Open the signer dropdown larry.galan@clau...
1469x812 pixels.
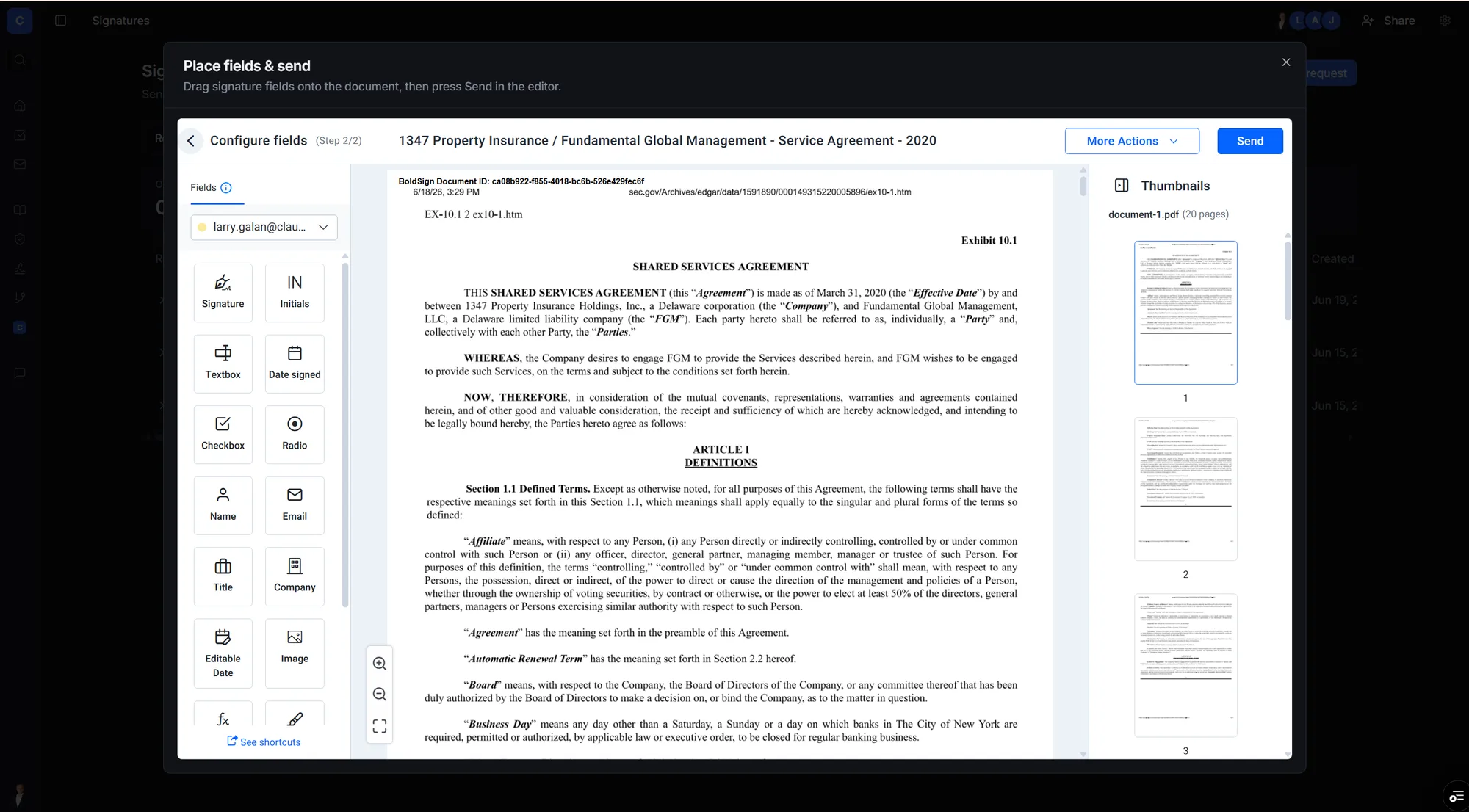[264, 228]
